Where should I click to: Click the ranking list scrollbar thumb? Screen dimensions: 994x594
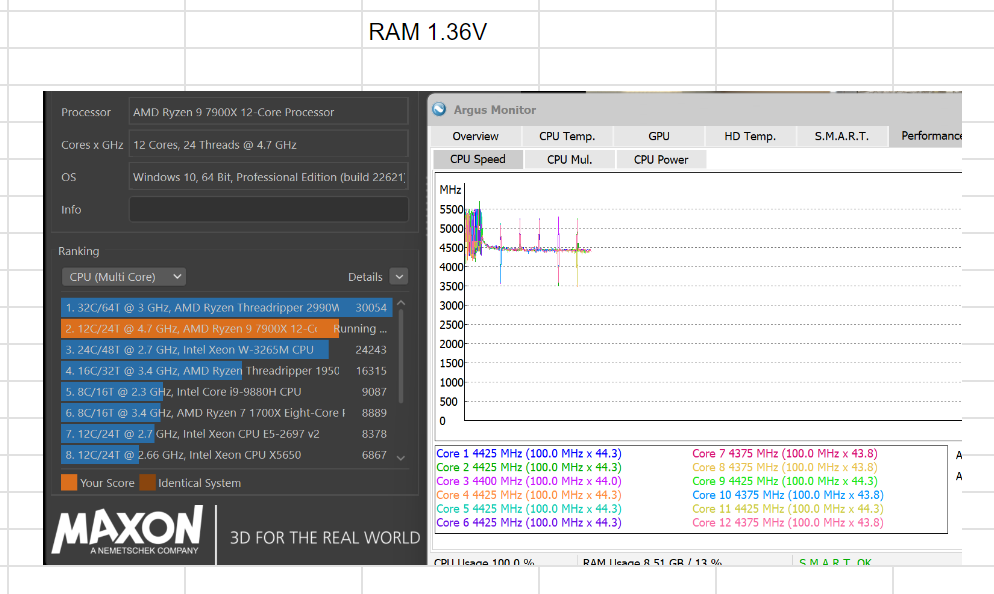tap(401, 356)
